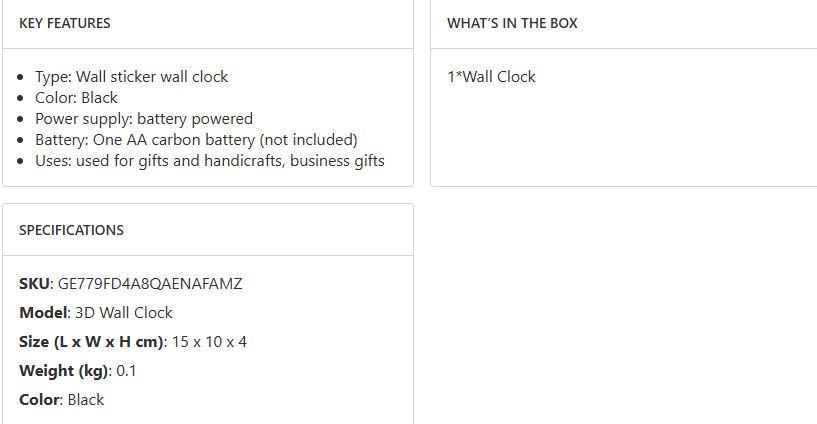Click the SPECIFICATIONS heading
The height and width of the screenshot is (424, 817).
click(x=71, y=230)
